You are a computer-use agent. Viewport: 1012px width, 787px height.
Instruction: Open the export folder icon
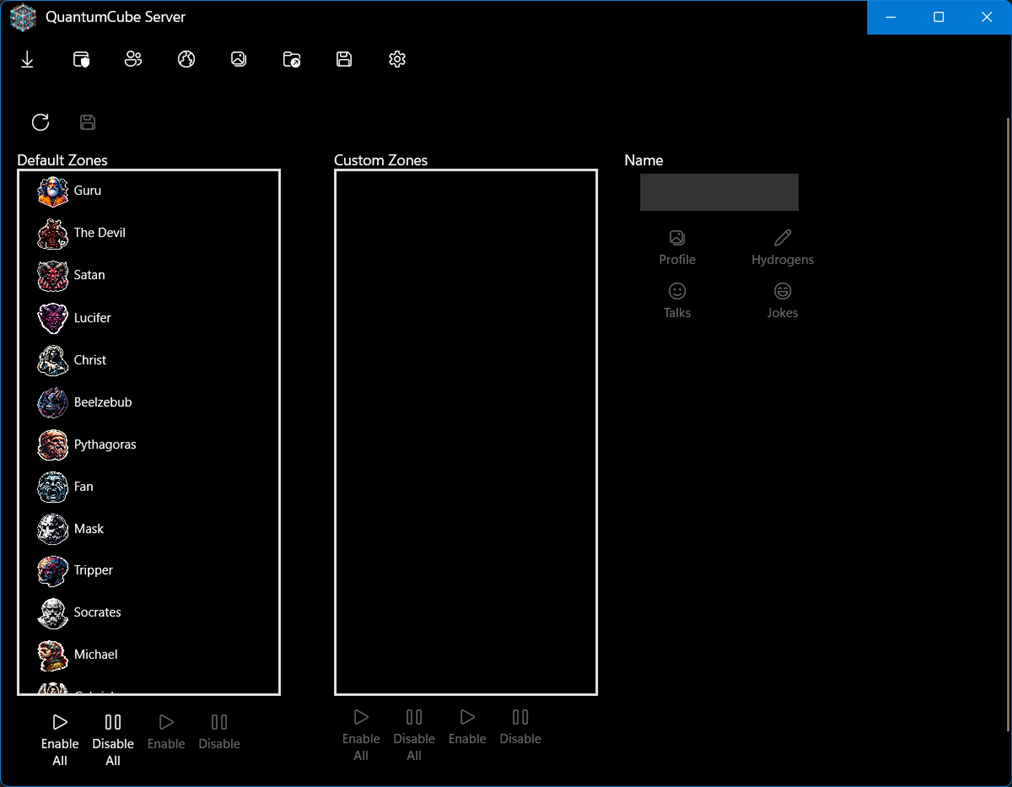[291, 59]
